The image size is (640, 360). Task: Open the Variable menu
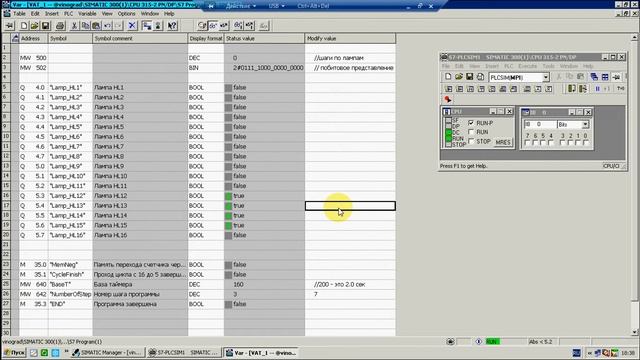point(87,13)
